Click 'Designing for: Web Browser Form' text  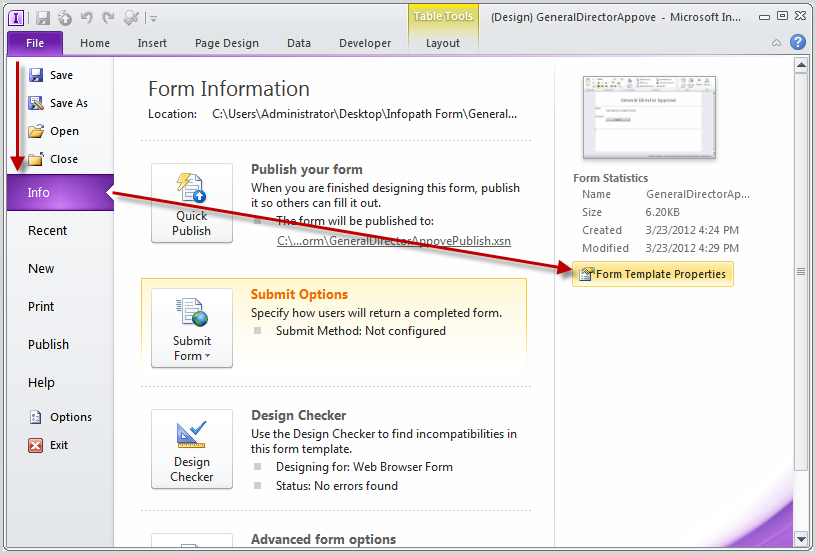click(364, 467)
